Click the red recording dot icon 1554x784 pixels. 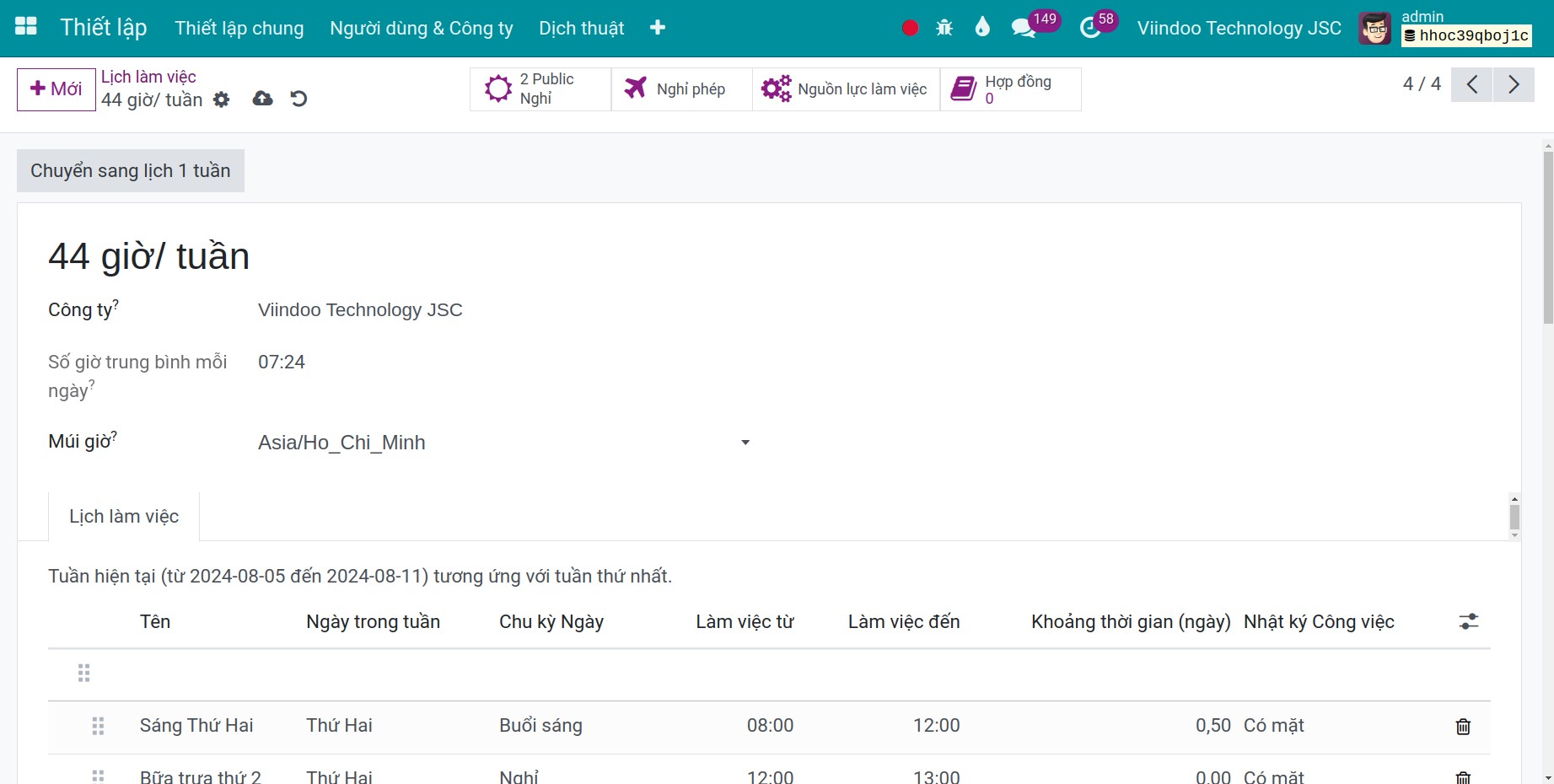(910, 28)
